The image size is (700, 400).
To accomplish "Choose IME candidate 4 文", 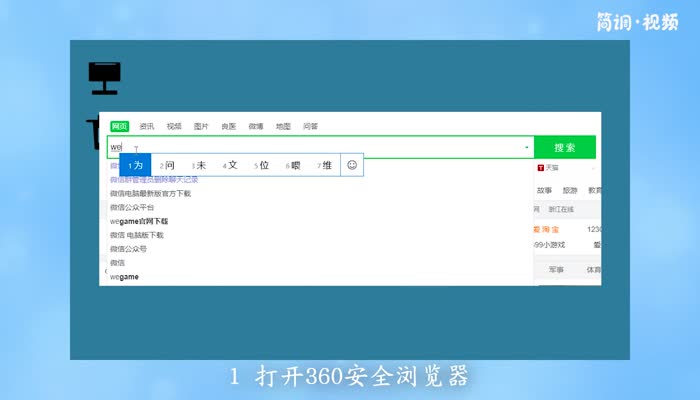I will [229, 165].
